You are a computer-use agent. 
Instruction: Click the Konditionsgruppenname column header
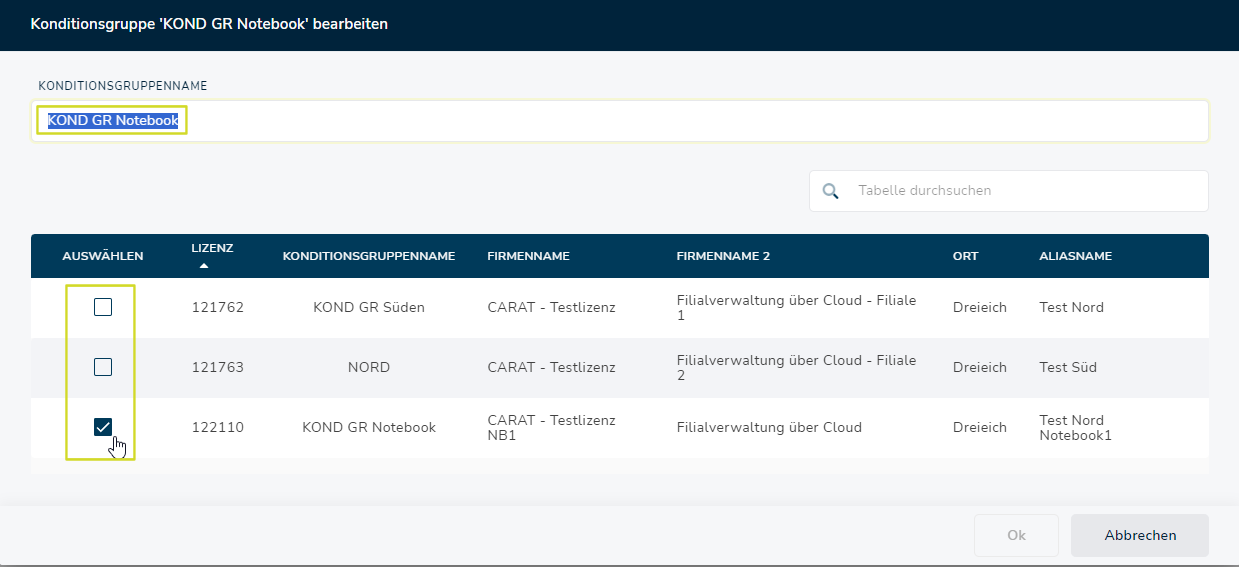369,256
